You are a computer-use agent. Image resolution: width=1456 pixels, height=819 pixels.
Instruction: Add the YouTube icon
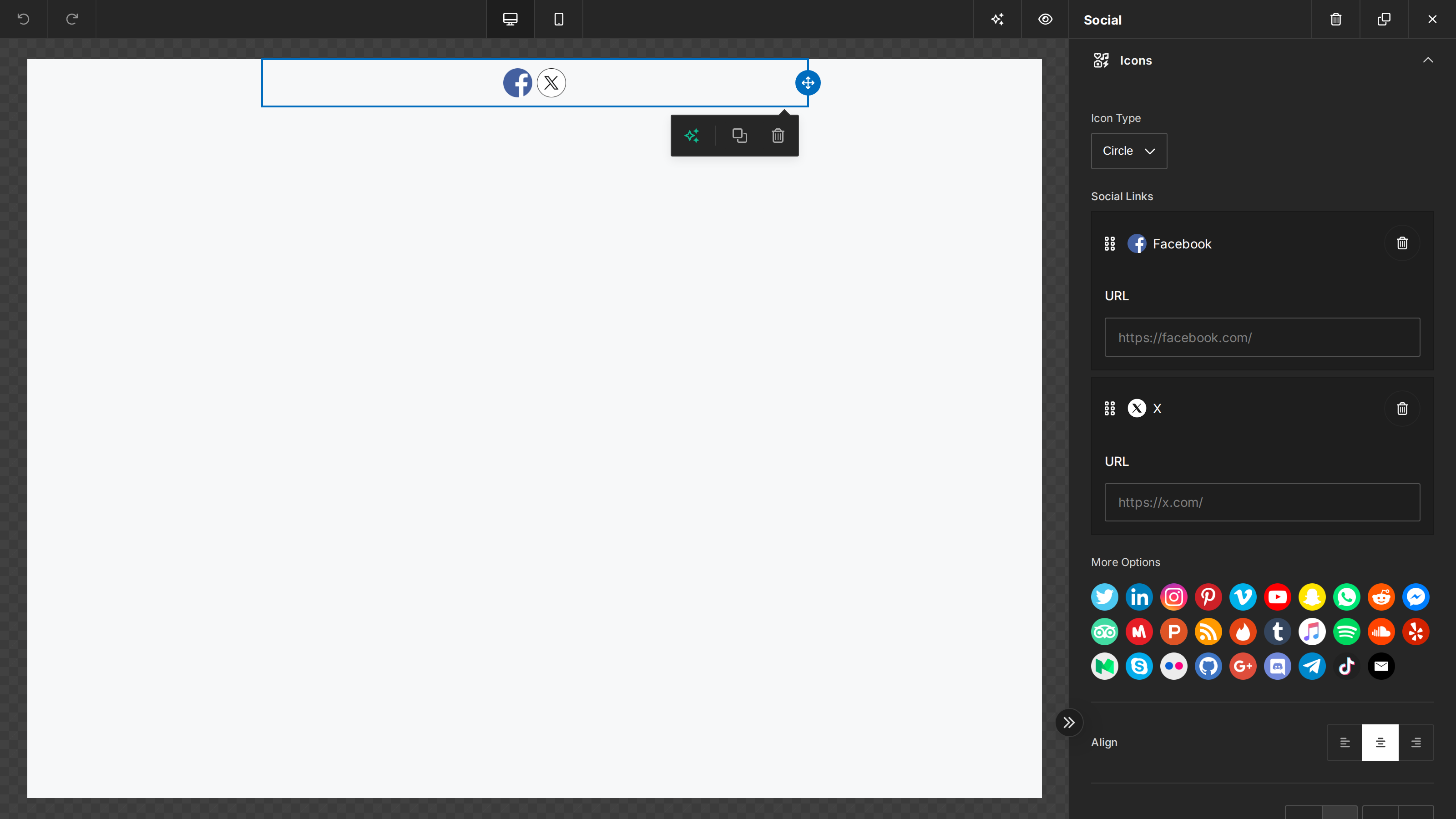pyautogui.click(x=1277, y=597)
